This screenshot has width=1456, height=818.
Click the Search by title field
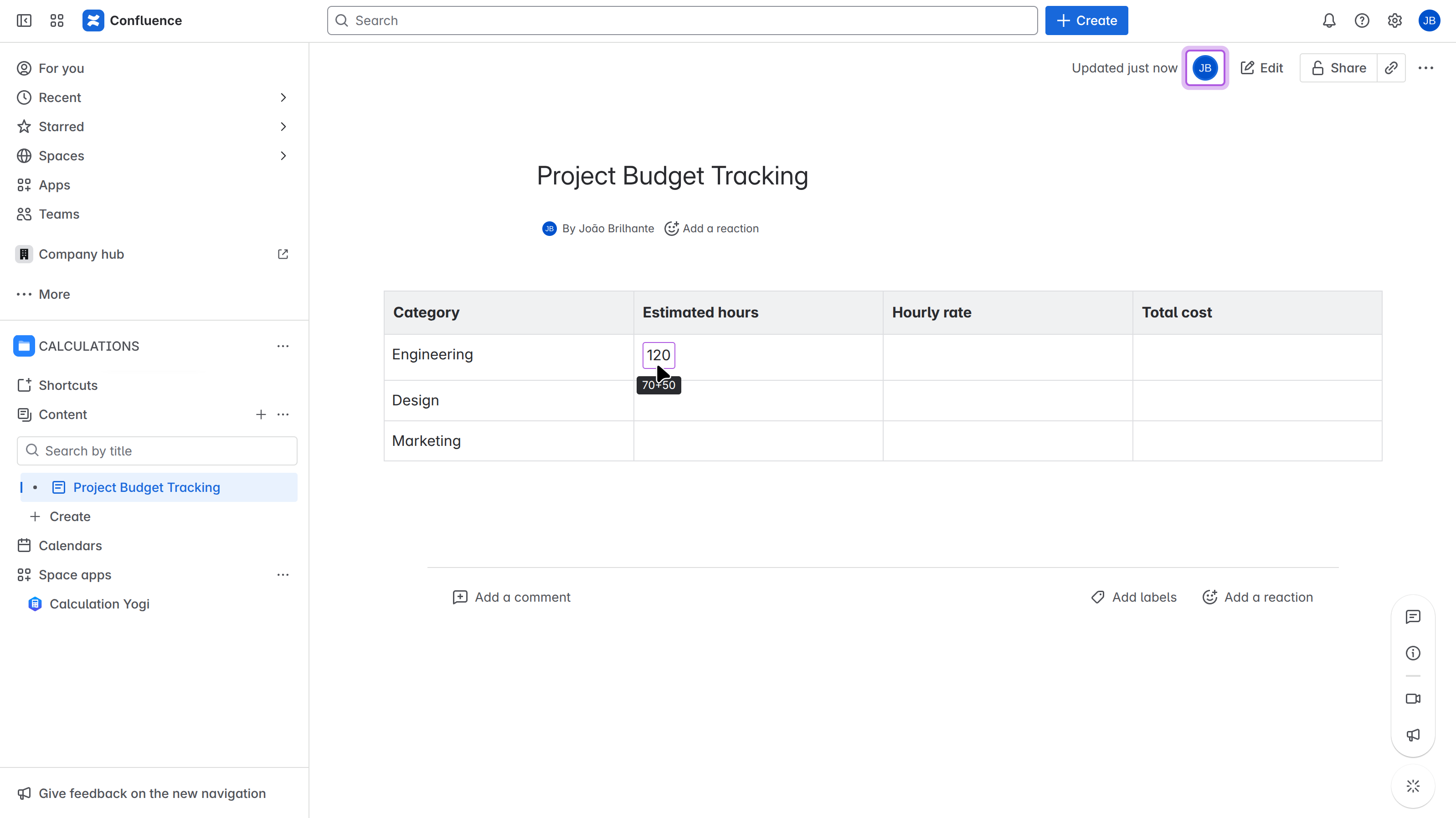click(157, 451)
